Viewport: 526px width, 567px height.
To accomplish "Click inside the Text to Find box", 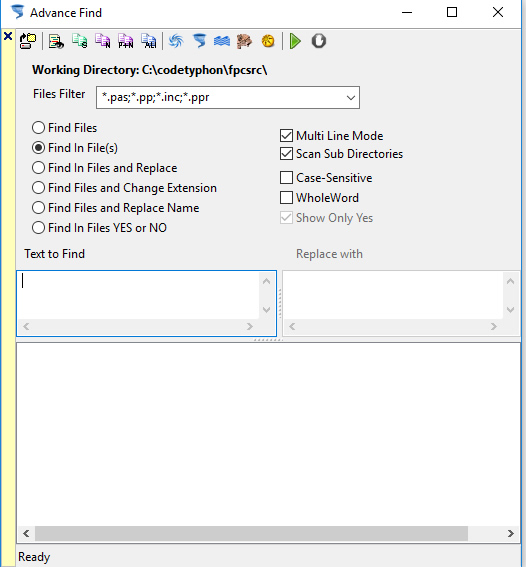I will click(139, 295).
